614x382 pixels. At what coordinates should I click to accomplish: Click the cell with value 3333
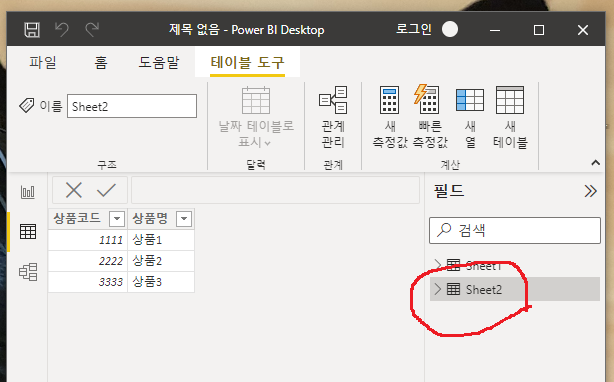[88, 282]
